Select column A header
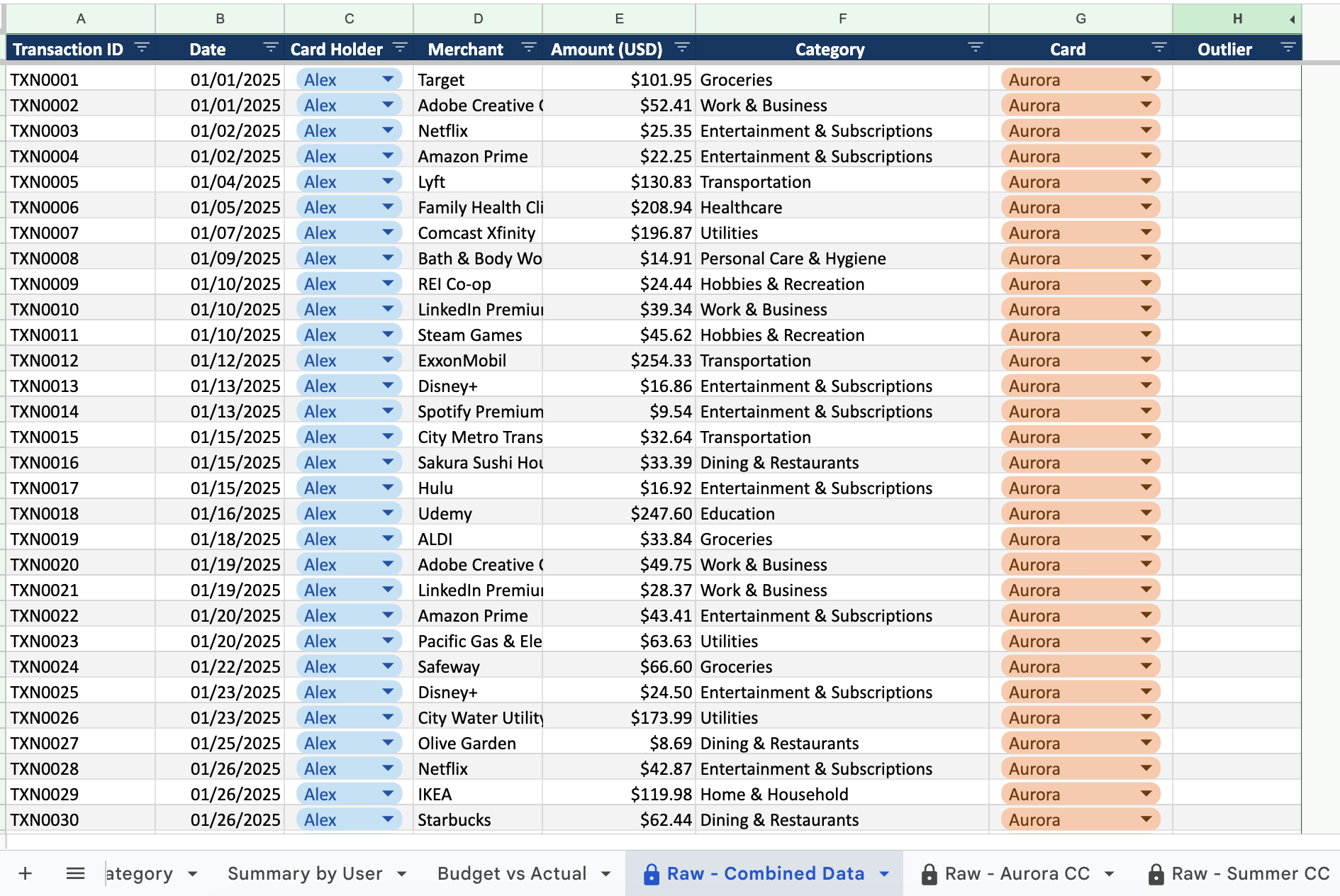Image resolution: width=1340 pixels, height=896 pixels. click(81, 18)
